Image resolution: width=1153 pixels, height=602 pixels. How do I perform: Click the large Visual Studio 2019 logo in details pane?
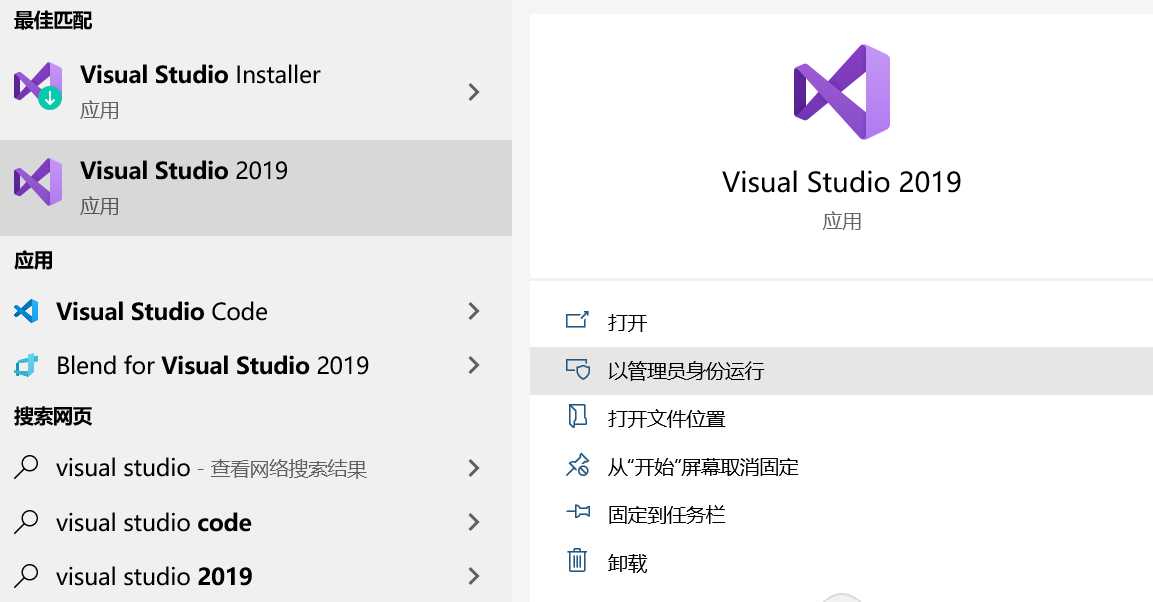[842, 92]
